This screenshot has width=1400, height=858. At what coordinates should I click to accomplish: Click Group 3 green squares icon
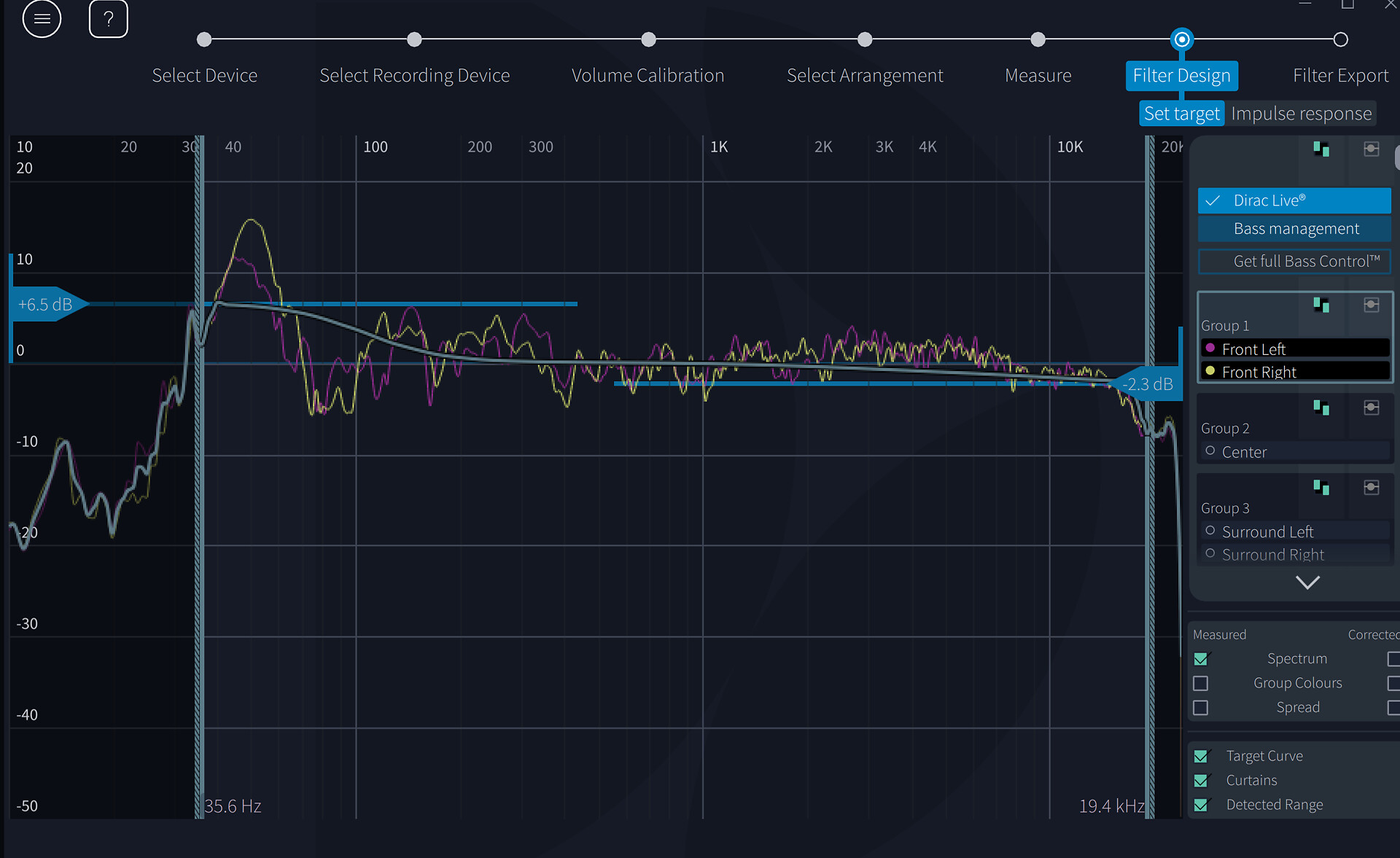[x=1321, y=487]
